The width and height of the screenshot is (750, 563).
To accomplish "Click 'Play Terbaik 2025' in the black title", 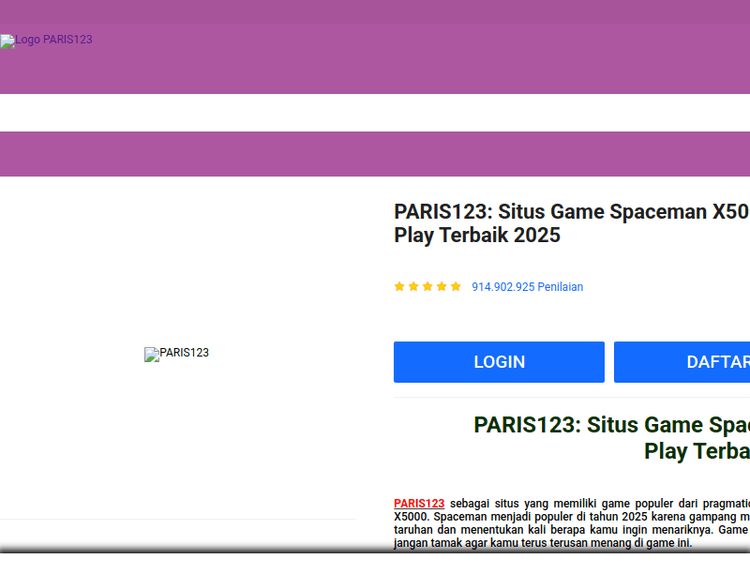I will click(477, 236).
